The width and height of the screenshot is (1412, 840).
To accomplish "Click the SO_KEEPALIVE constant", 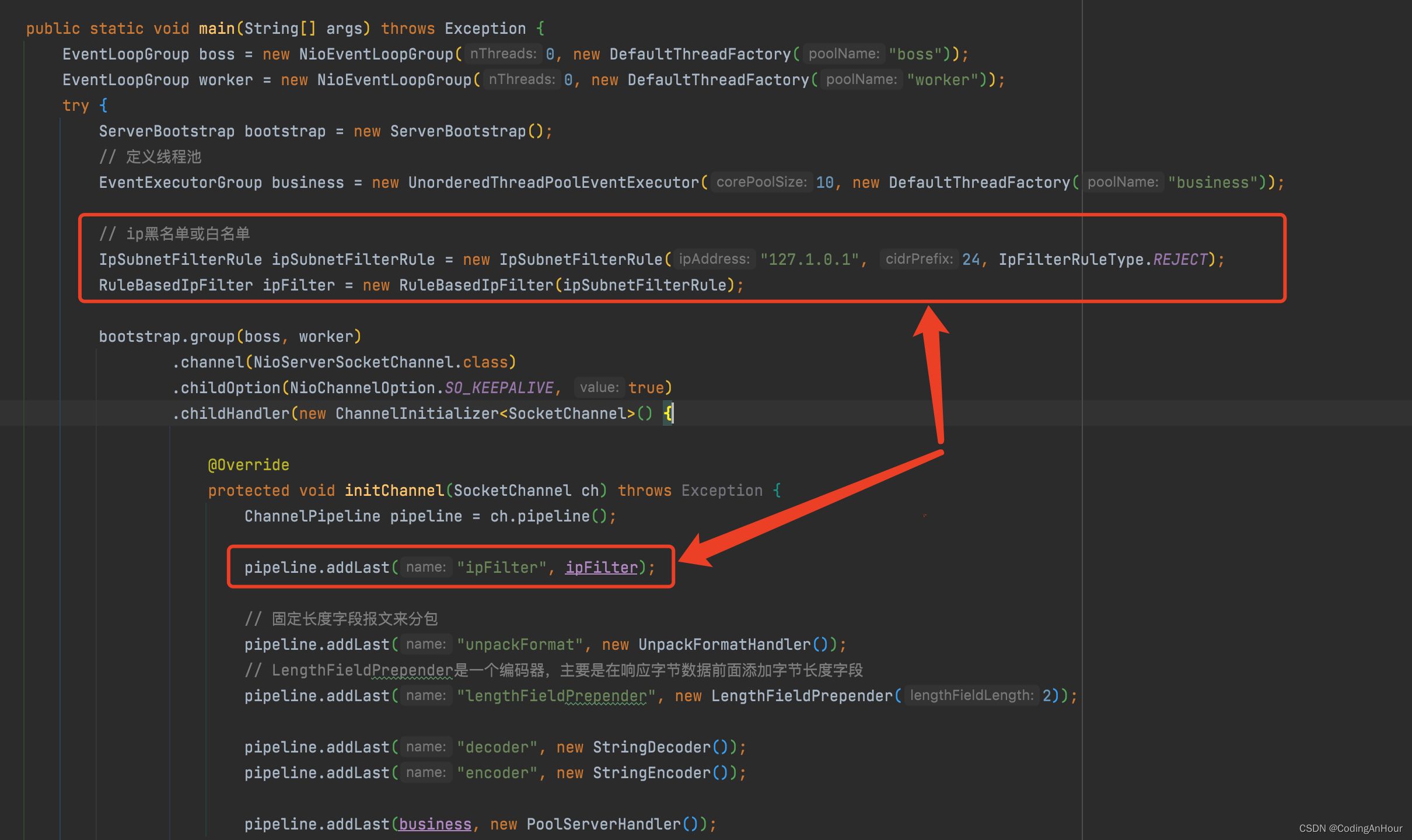I will pyautogui.click(x=499, y=388).
